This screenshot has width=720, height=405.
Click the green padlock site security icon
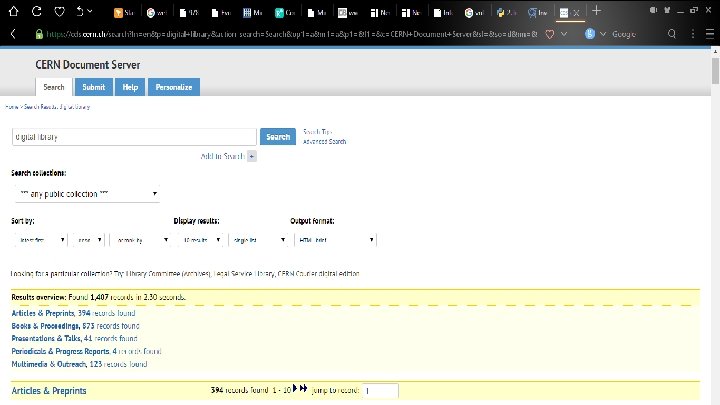pos(39,34)
